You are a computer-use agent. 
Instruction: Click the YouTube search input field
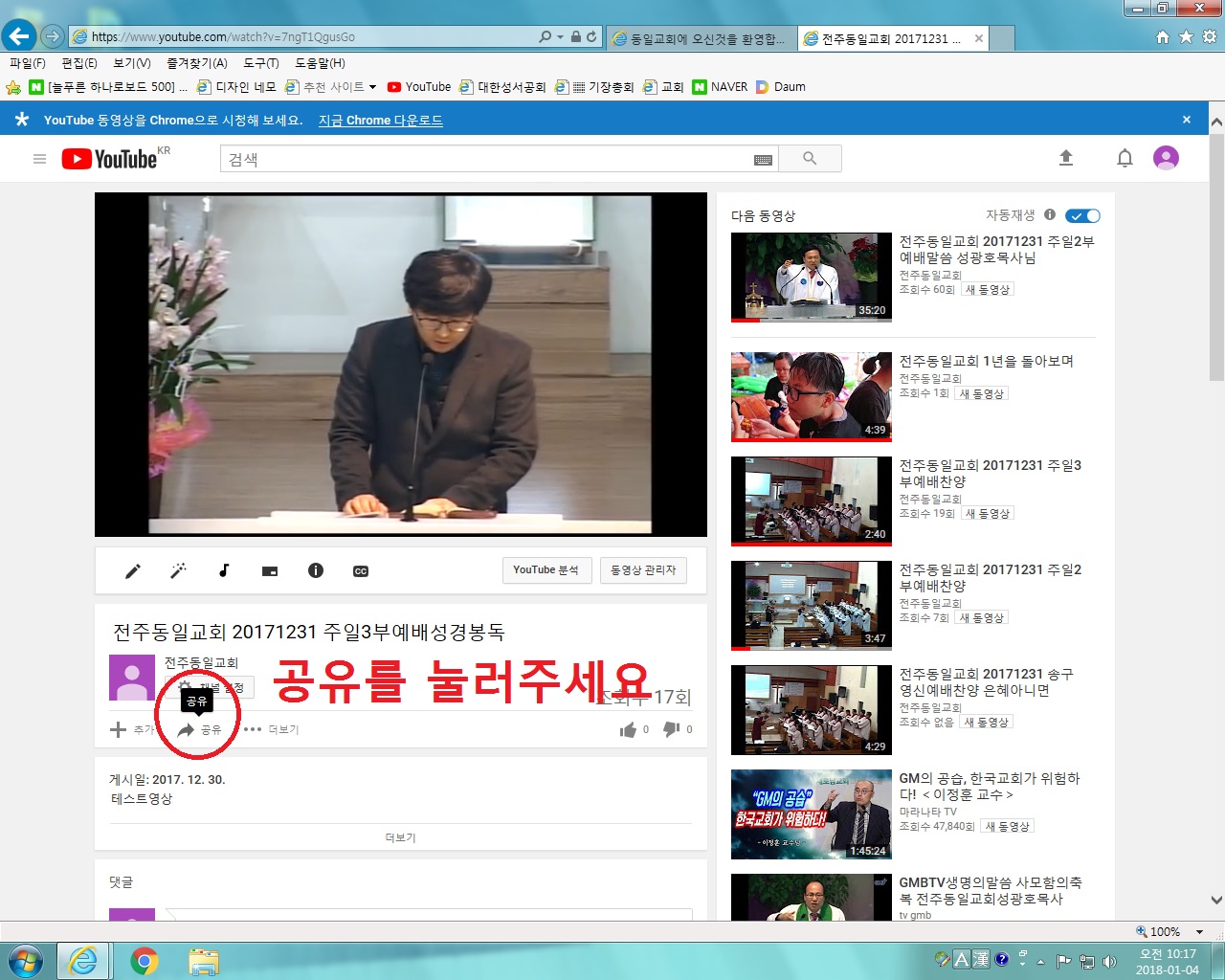(488, 159)
